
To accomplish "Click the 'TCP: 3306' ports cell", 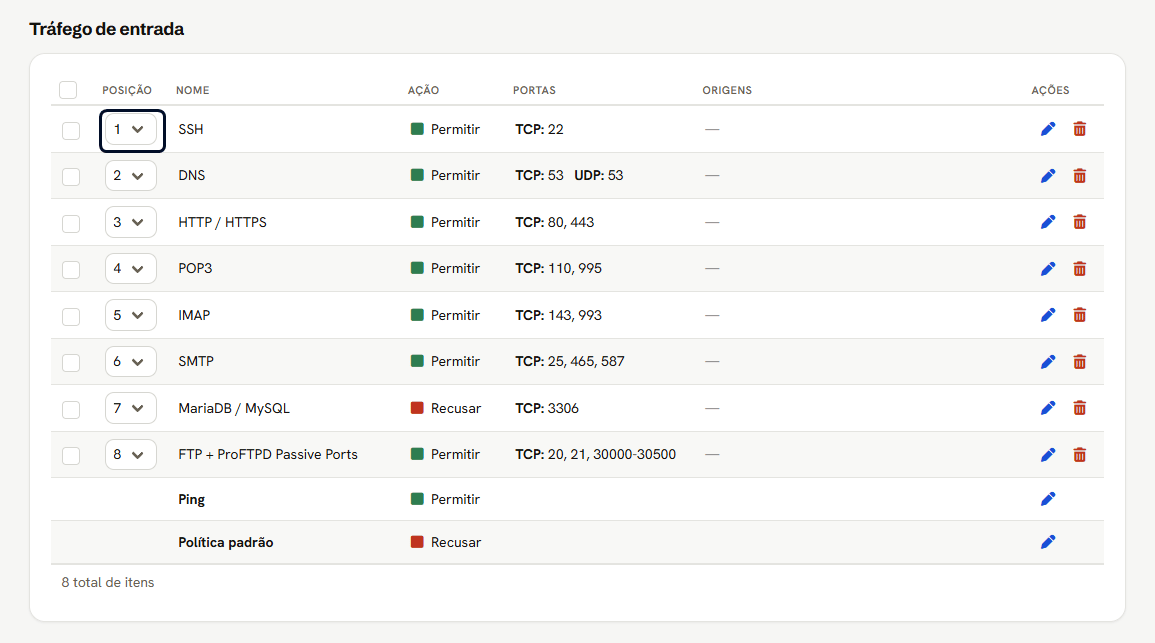I will click(x=547, y=408).
